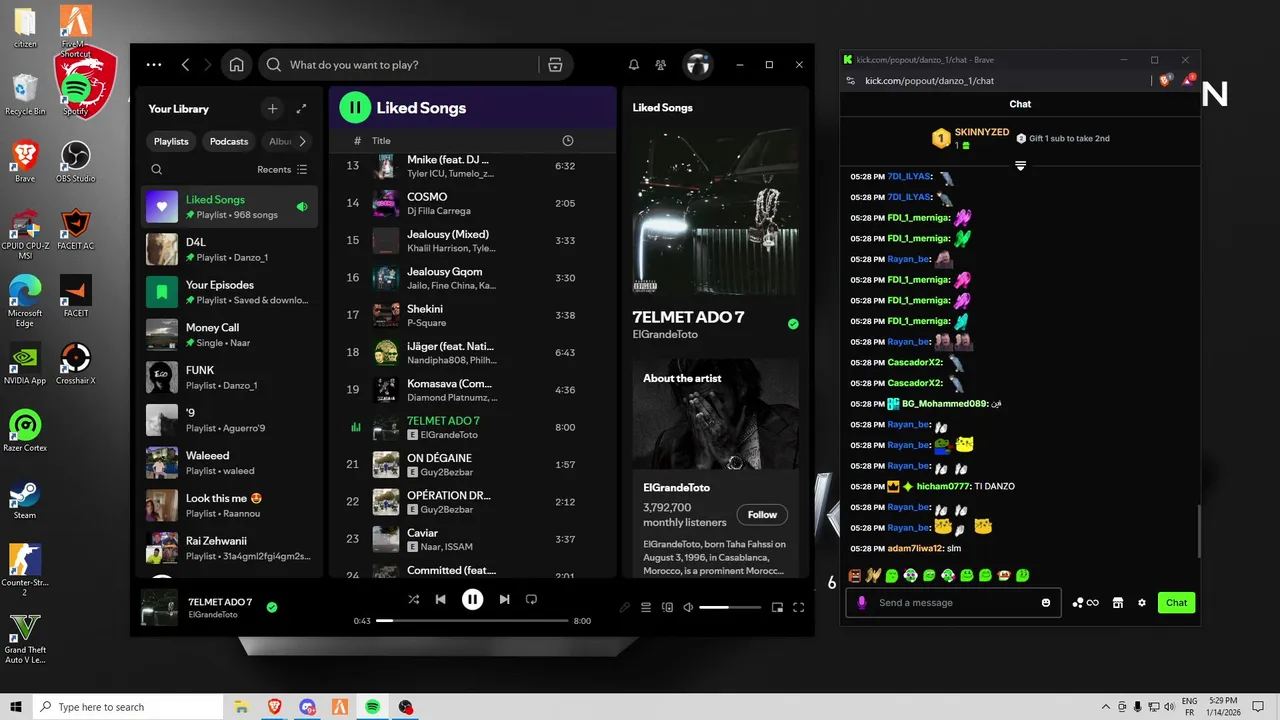This screenshot has width=1280, height=720.
Task: Toggle shuffle in the Spotify player
Action: 414,599
